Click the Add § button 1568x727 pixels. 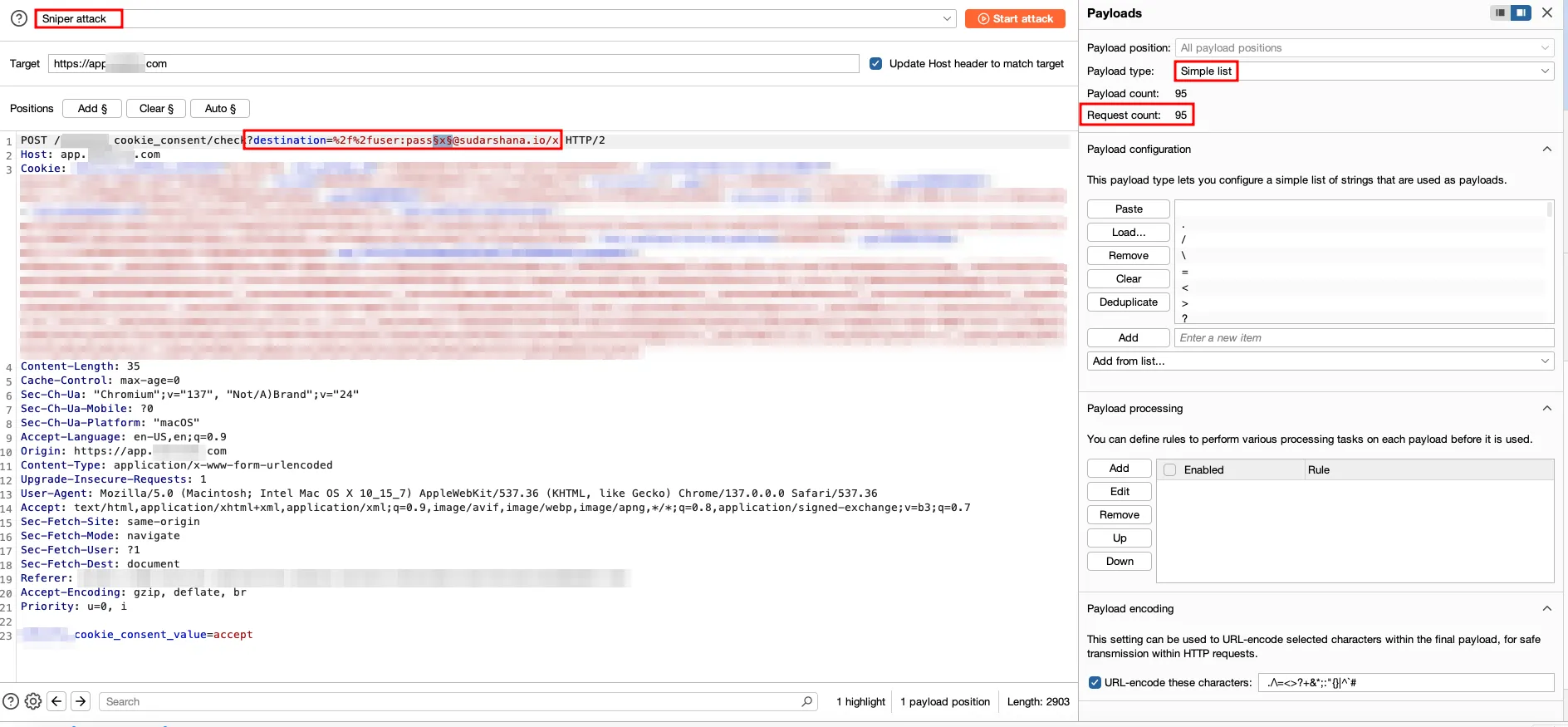[92, 108]
